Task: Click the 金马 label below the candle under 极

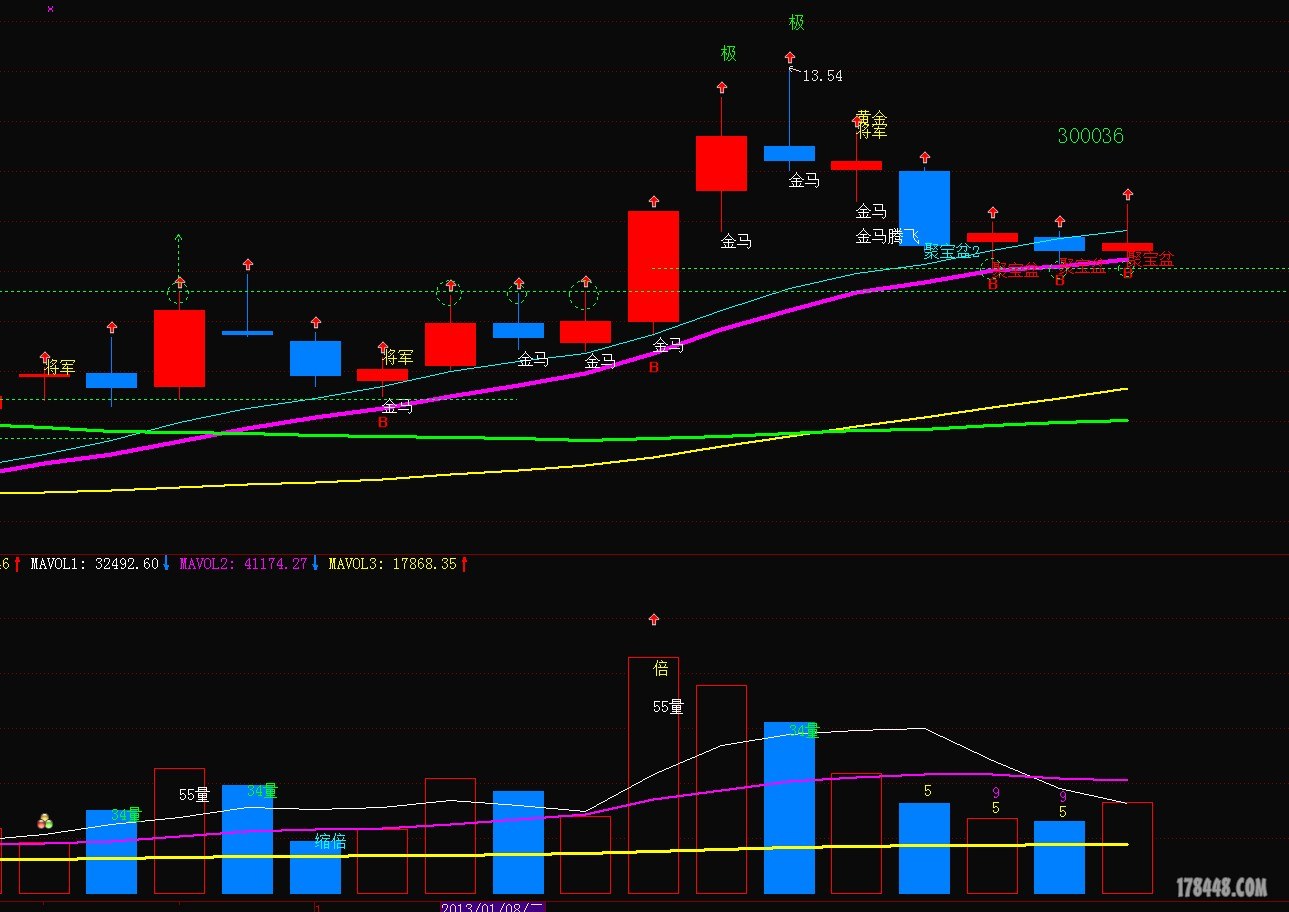Action: tap(736, 241)
